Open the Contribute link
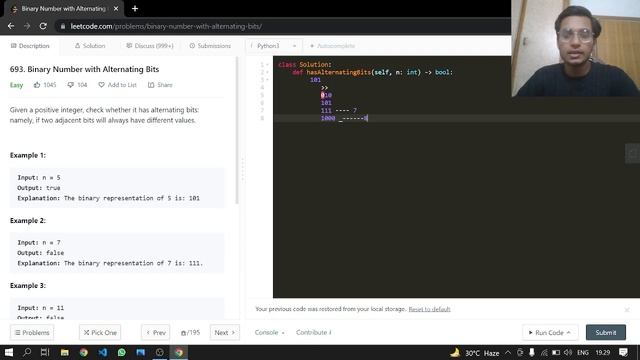The width and height of the screenshot is (640, 360). coord(313,333)
